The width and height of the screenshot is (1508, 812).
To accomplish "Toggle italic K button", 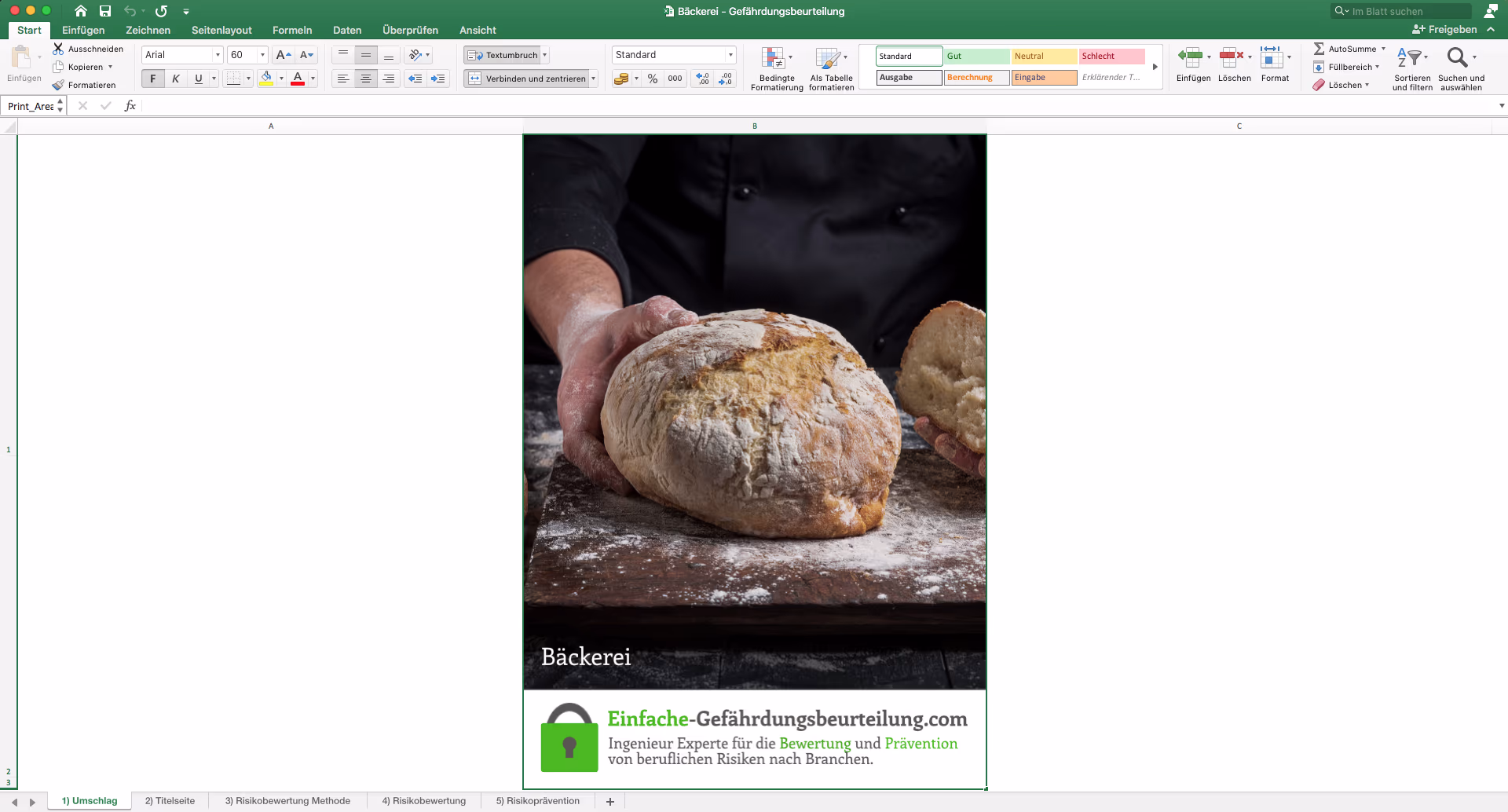I will [176, 79].
